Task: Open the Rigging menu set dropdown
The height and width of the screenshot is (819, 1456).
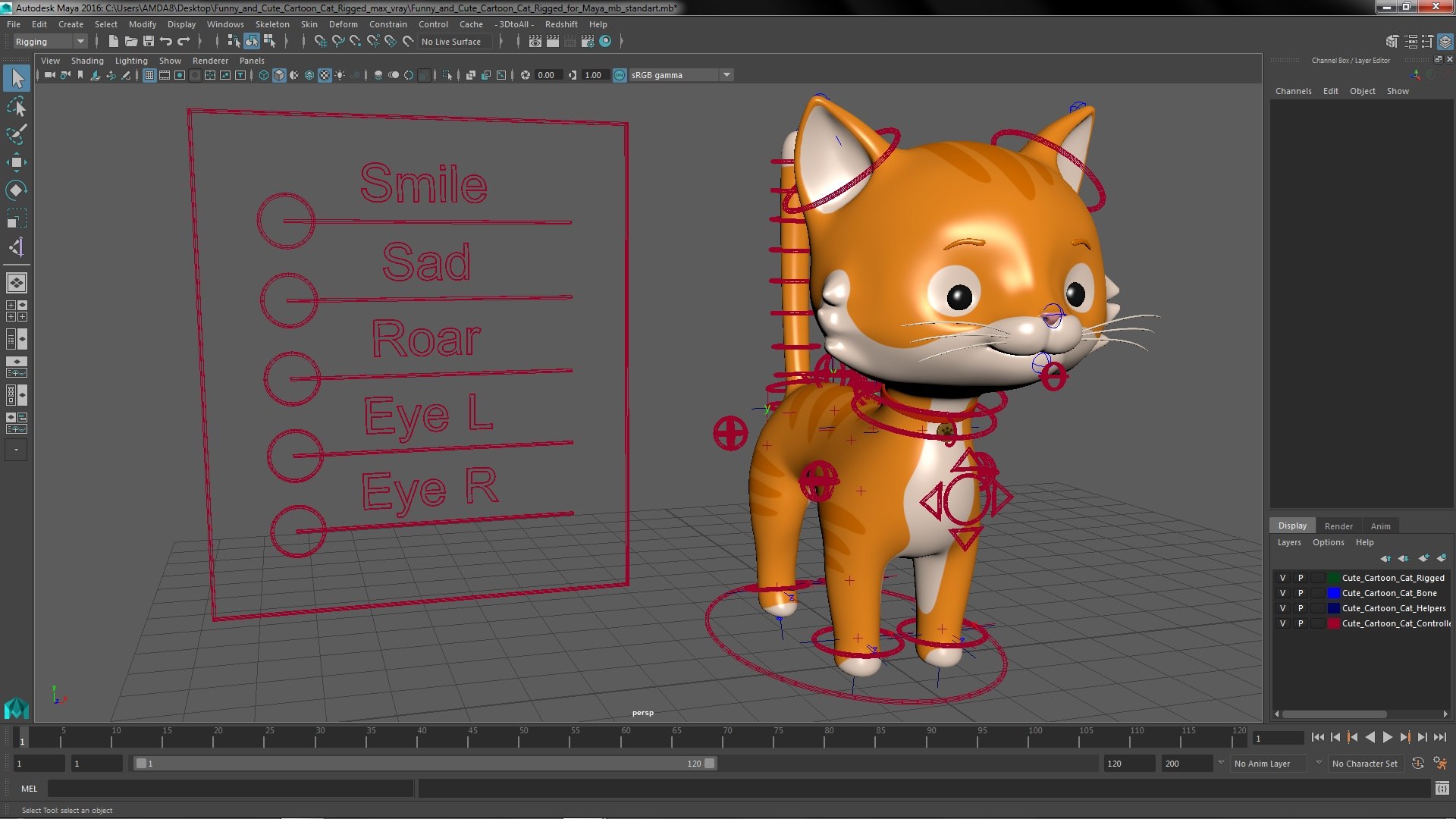Action: click(x=50, y=42)
